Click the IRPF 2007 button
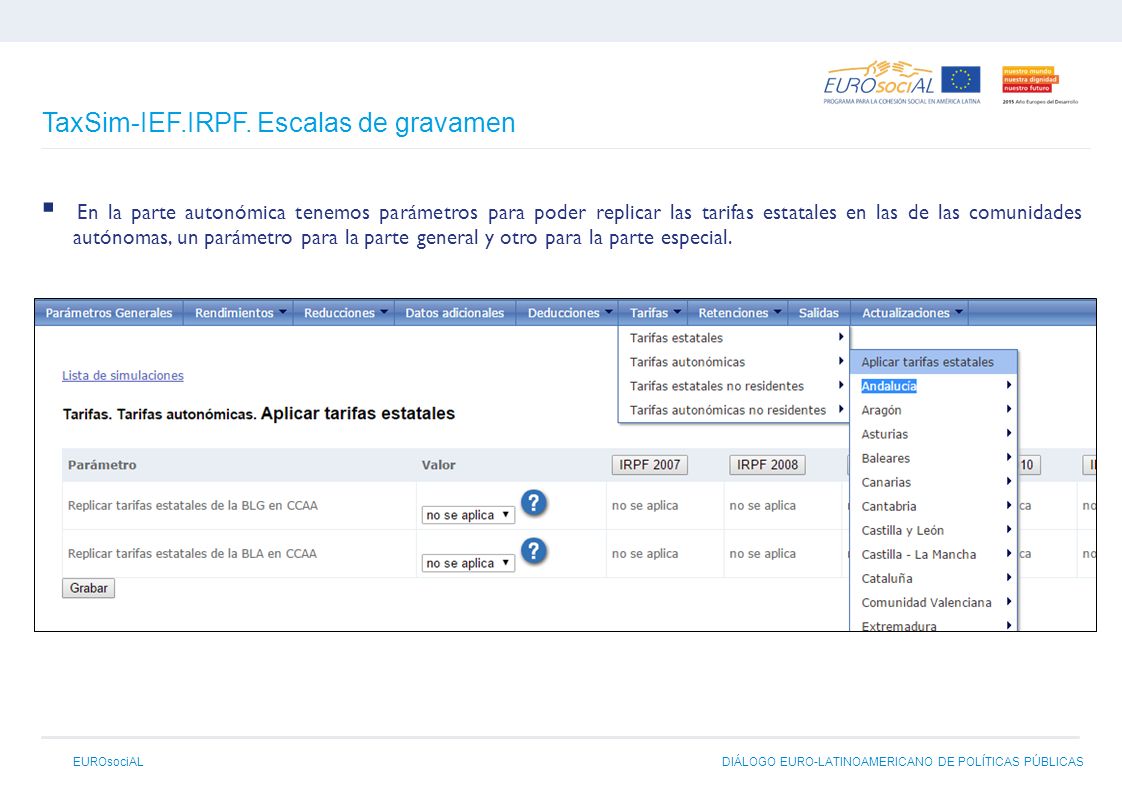The image size is (1122, 794). (x=650, y=465)
